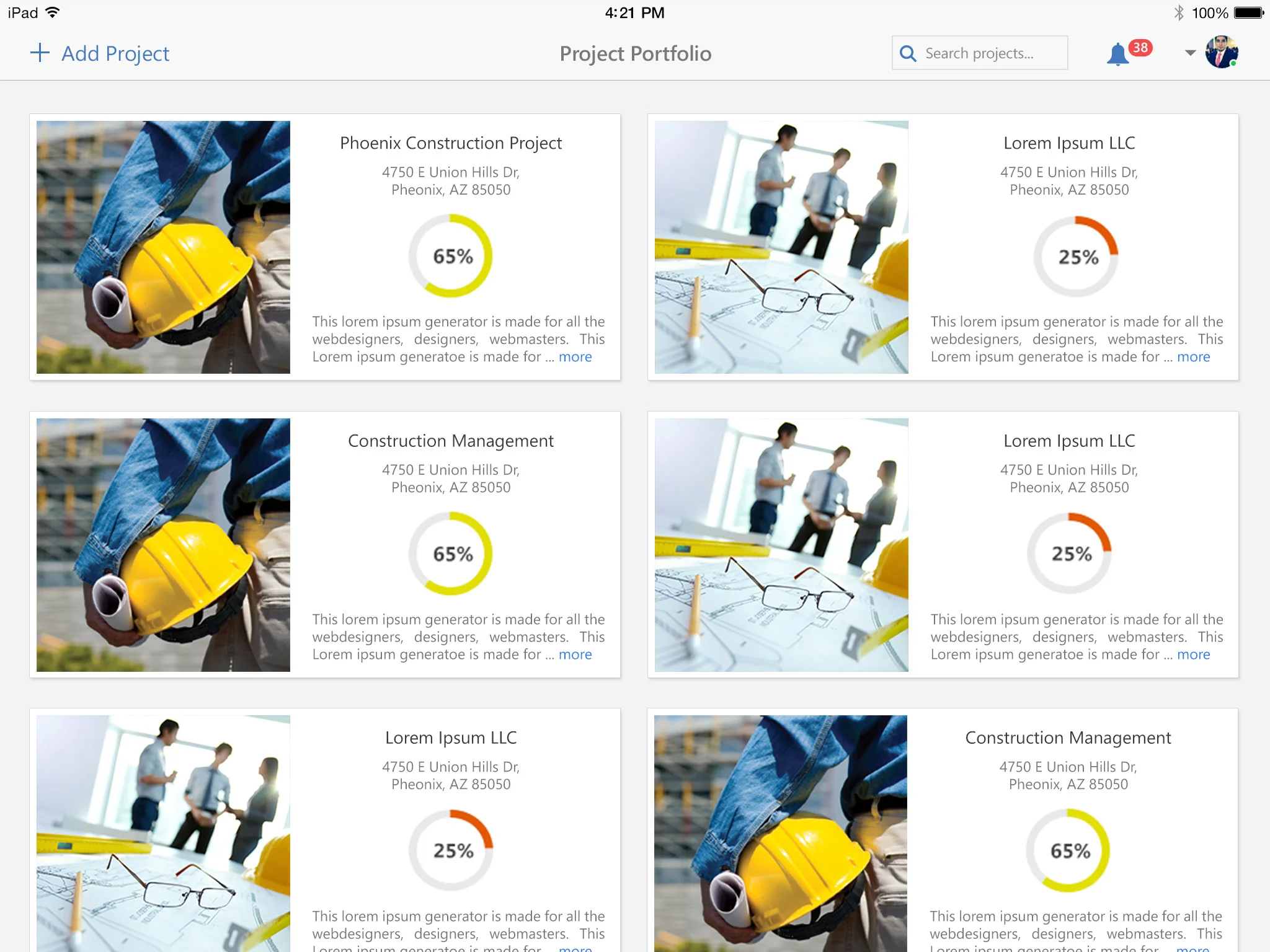Click the plus icon beside Add Project
The width and height of the screenshot is (1270, 952).
coord(40,53)
